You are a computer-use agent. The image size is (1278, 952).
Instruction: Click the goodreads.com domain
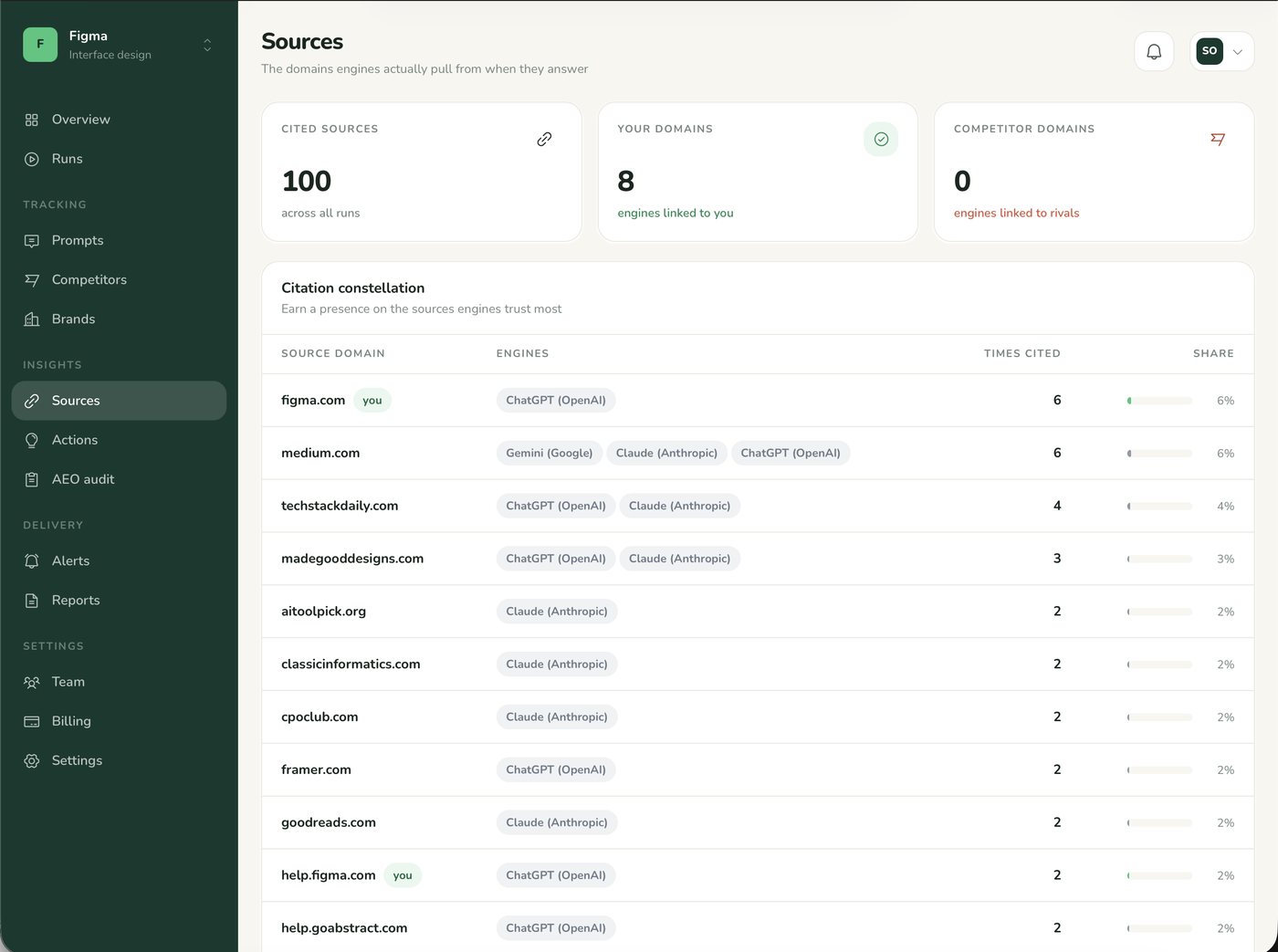(329, 822)
